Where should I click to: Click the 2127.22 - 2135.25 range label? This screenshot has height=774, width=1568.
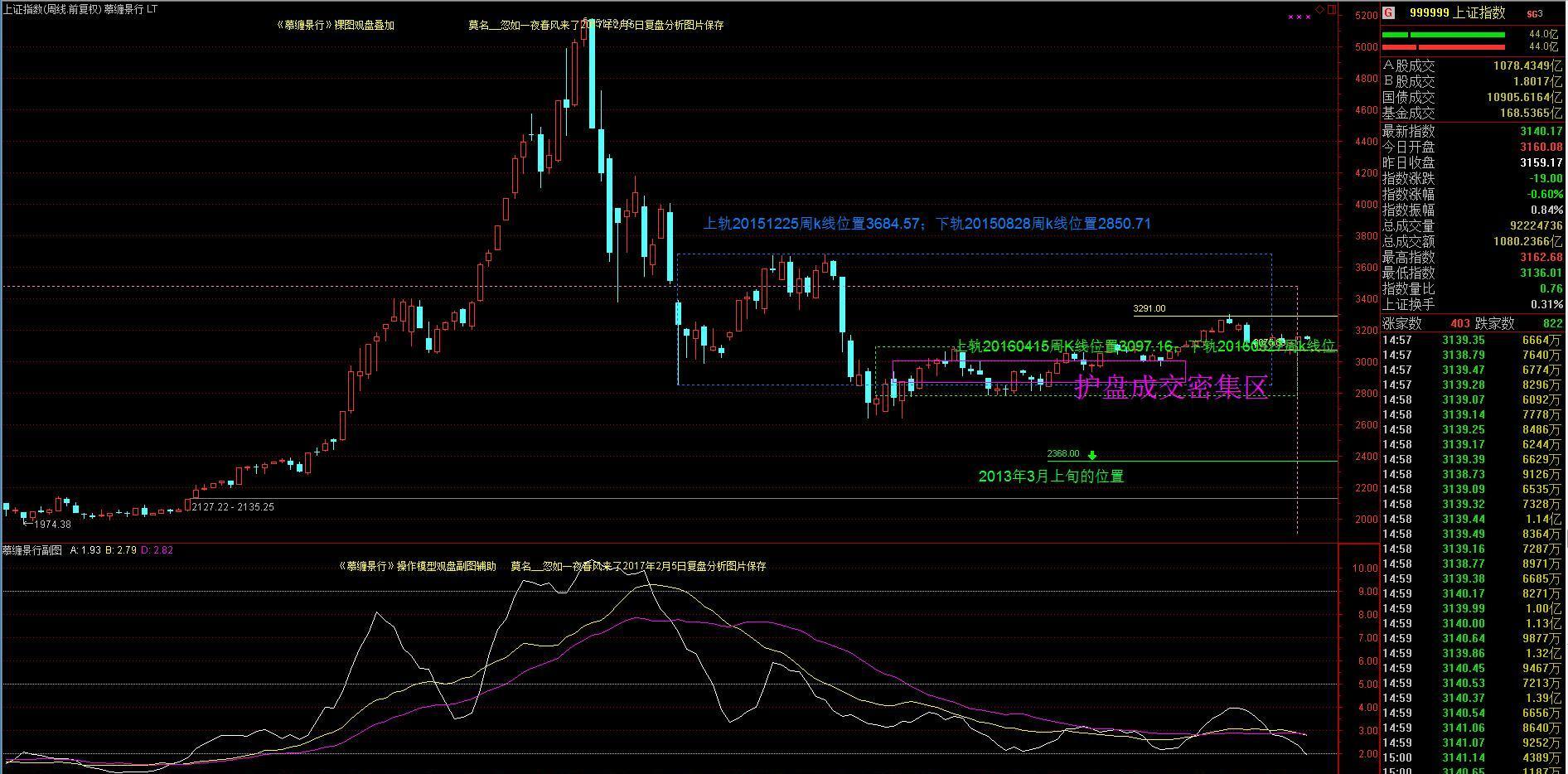pyautogui.click(x=233, y=506)
